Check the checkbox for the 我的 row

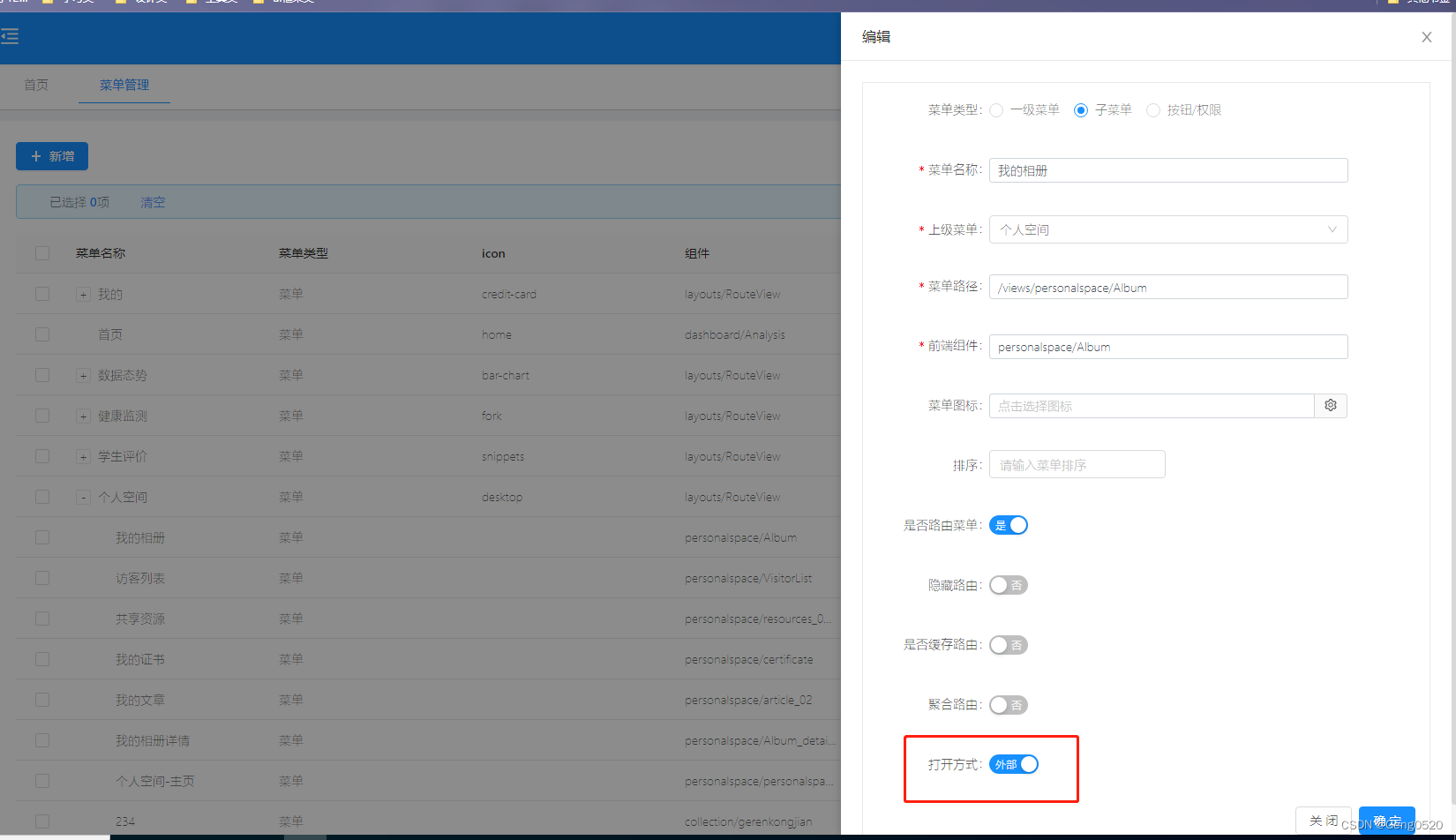click(x=42, y=294)
